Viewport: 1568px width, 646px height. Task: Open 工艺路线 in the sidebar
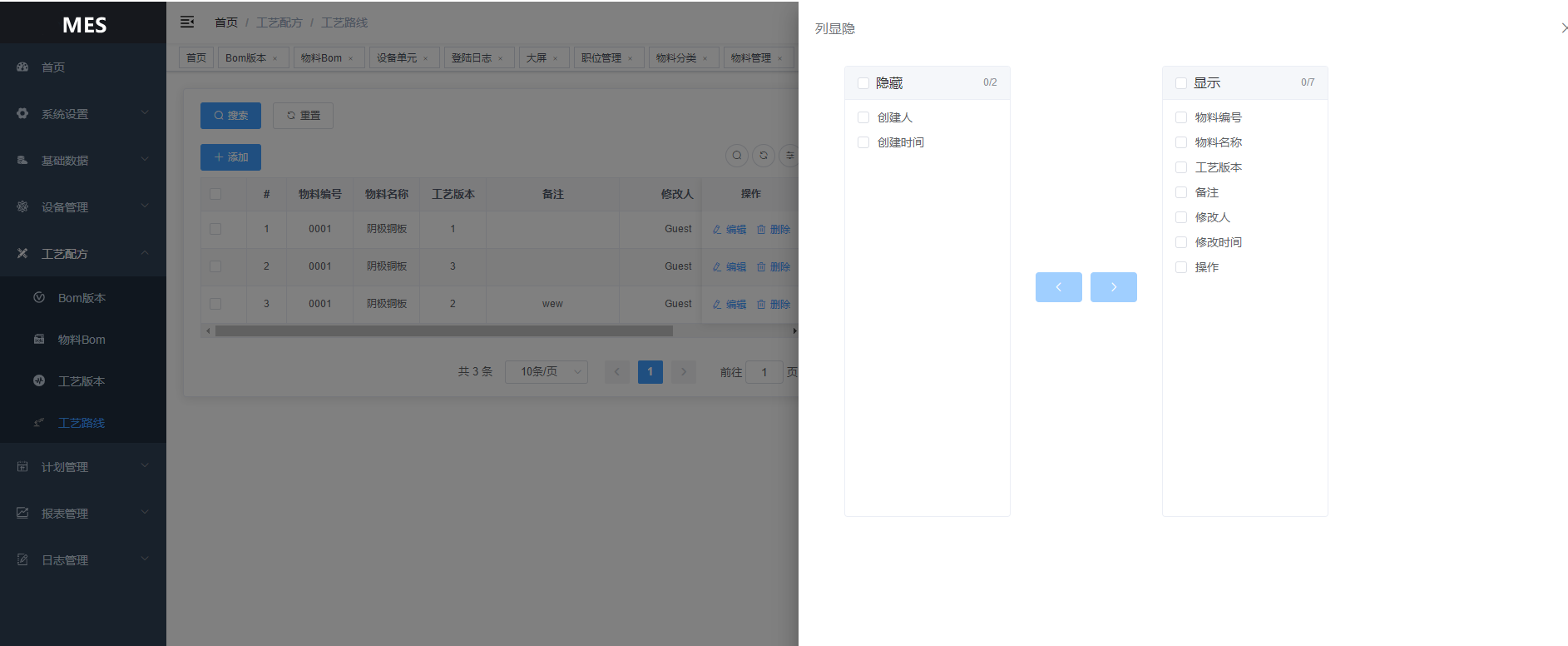83,423
